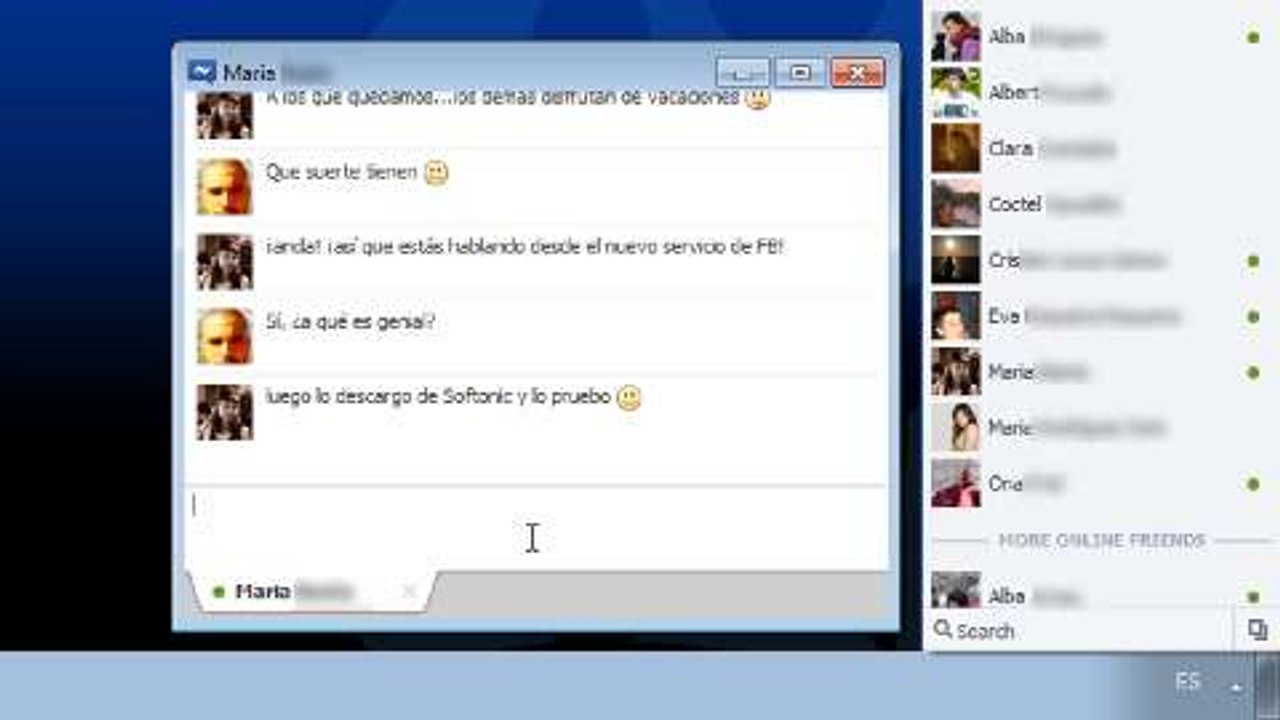Click avatar beside '¡anda! así que estás hablando'
The width and height of the screenshot is (1280, 720).
pyautogui.click(x=224, y=261)
